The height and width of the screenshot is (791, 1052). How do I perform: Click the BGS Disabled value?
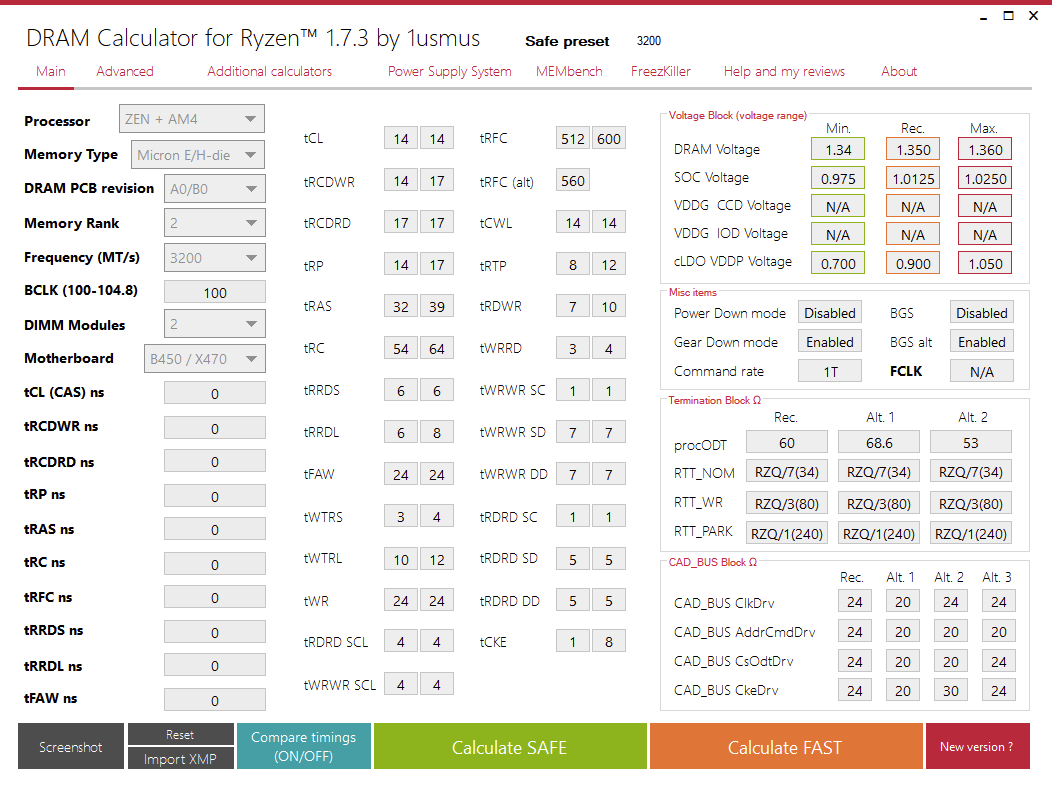tap(982, 313)
